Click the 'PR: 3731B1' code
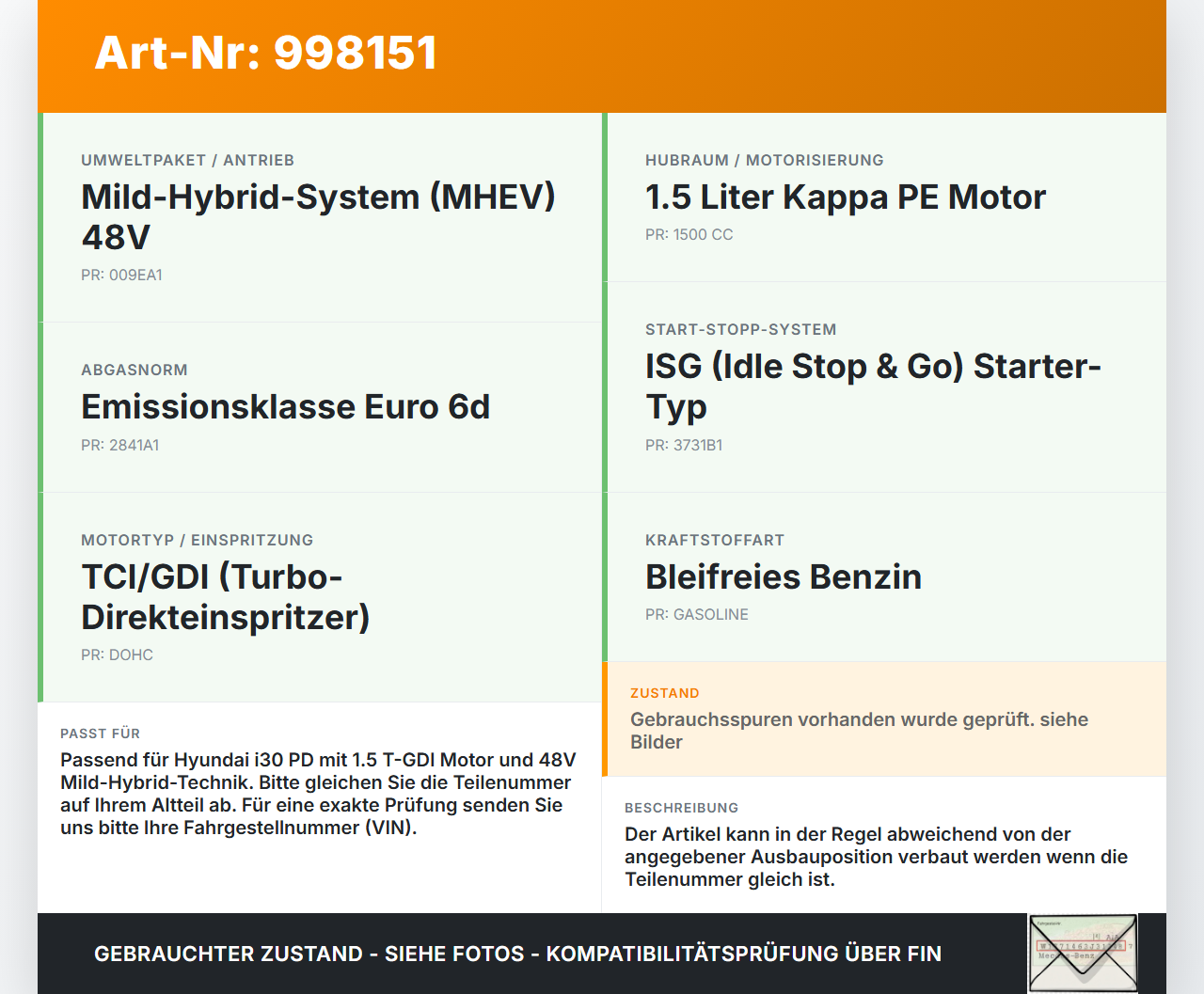The image size is (1204, 994). coord(684,445)
